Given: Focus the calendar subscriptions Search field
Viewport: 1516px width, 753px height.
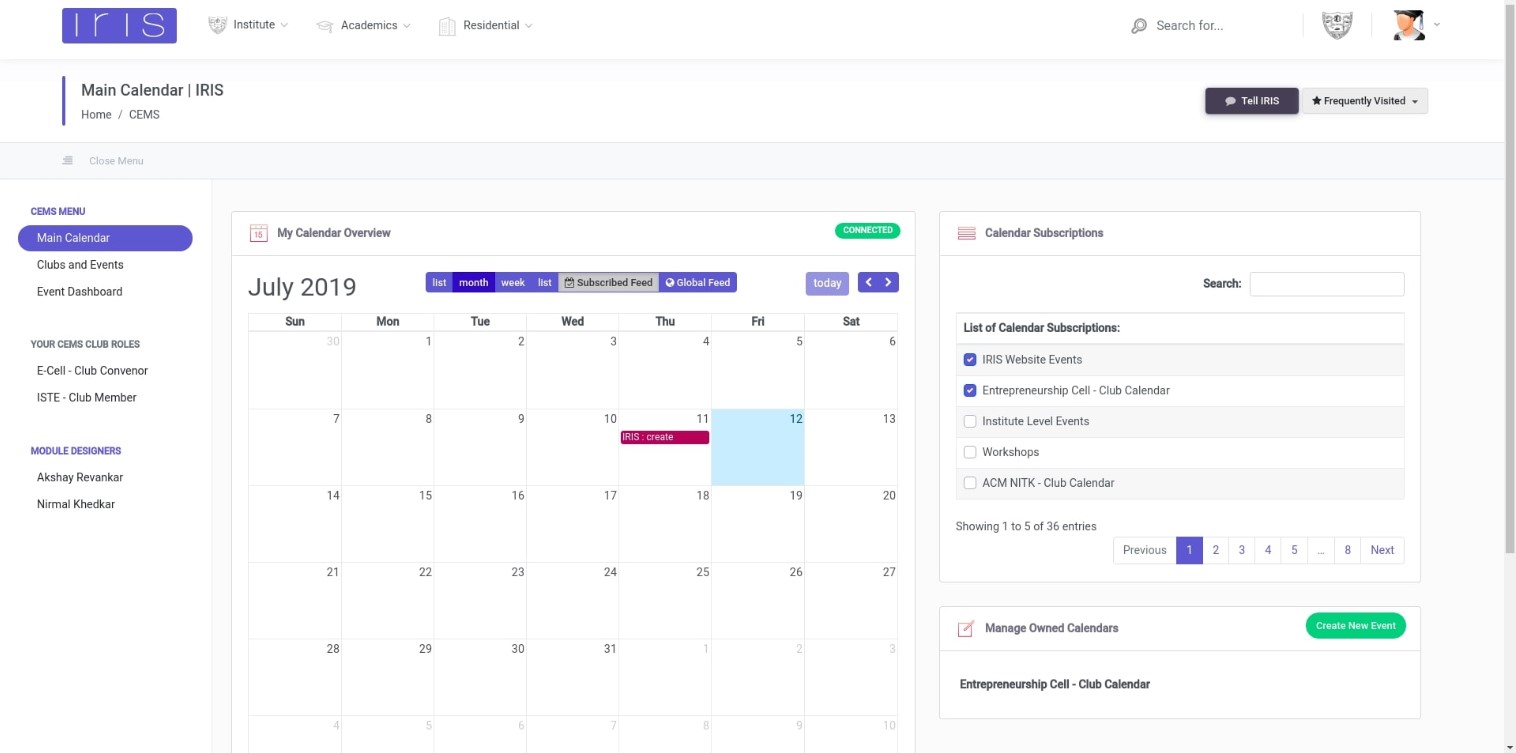Looking at the screenshot, I should [x=1327, y=284].
